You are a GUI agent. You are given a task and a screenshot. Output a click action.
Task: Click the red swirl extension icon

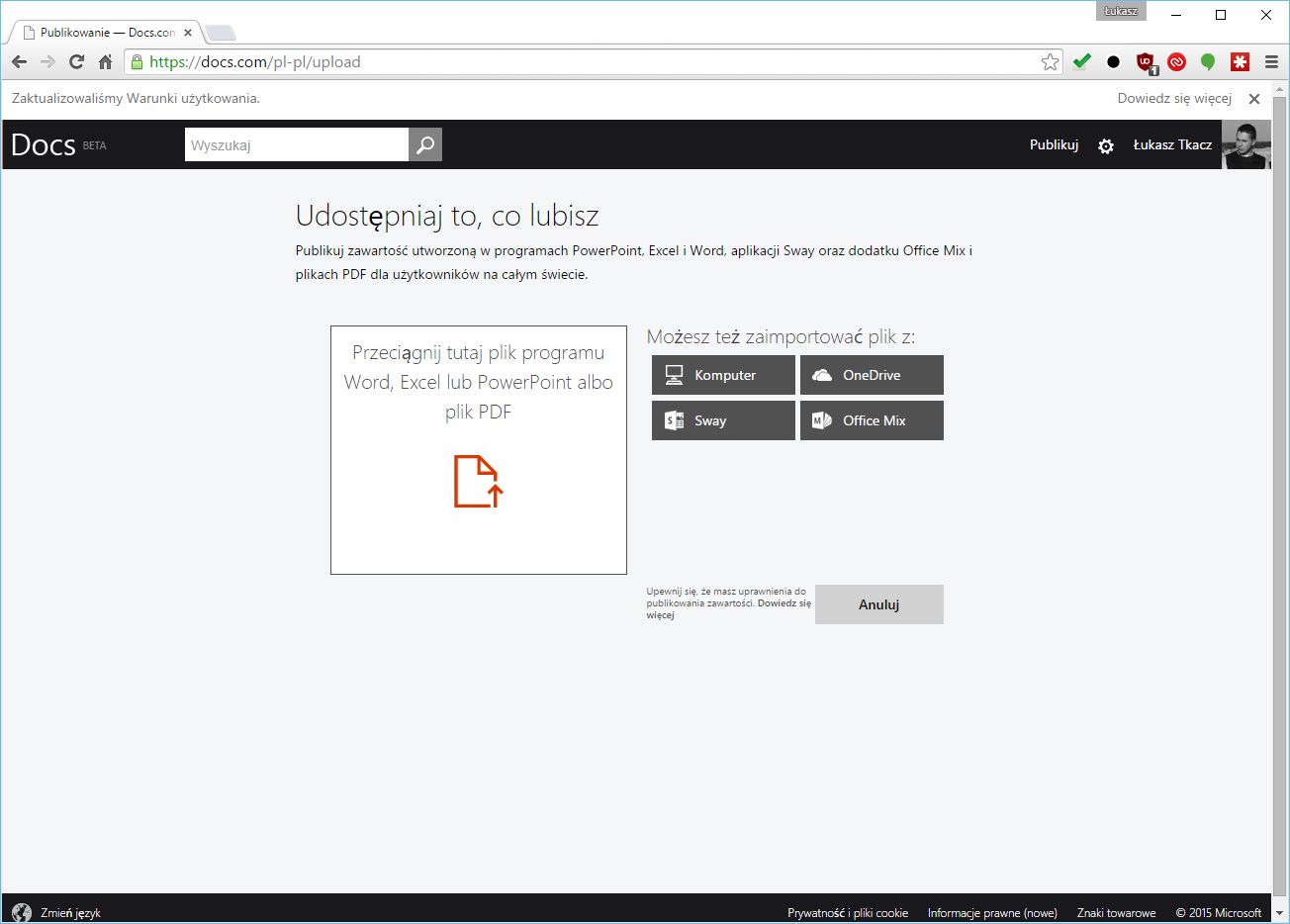tap(1176, 61)
